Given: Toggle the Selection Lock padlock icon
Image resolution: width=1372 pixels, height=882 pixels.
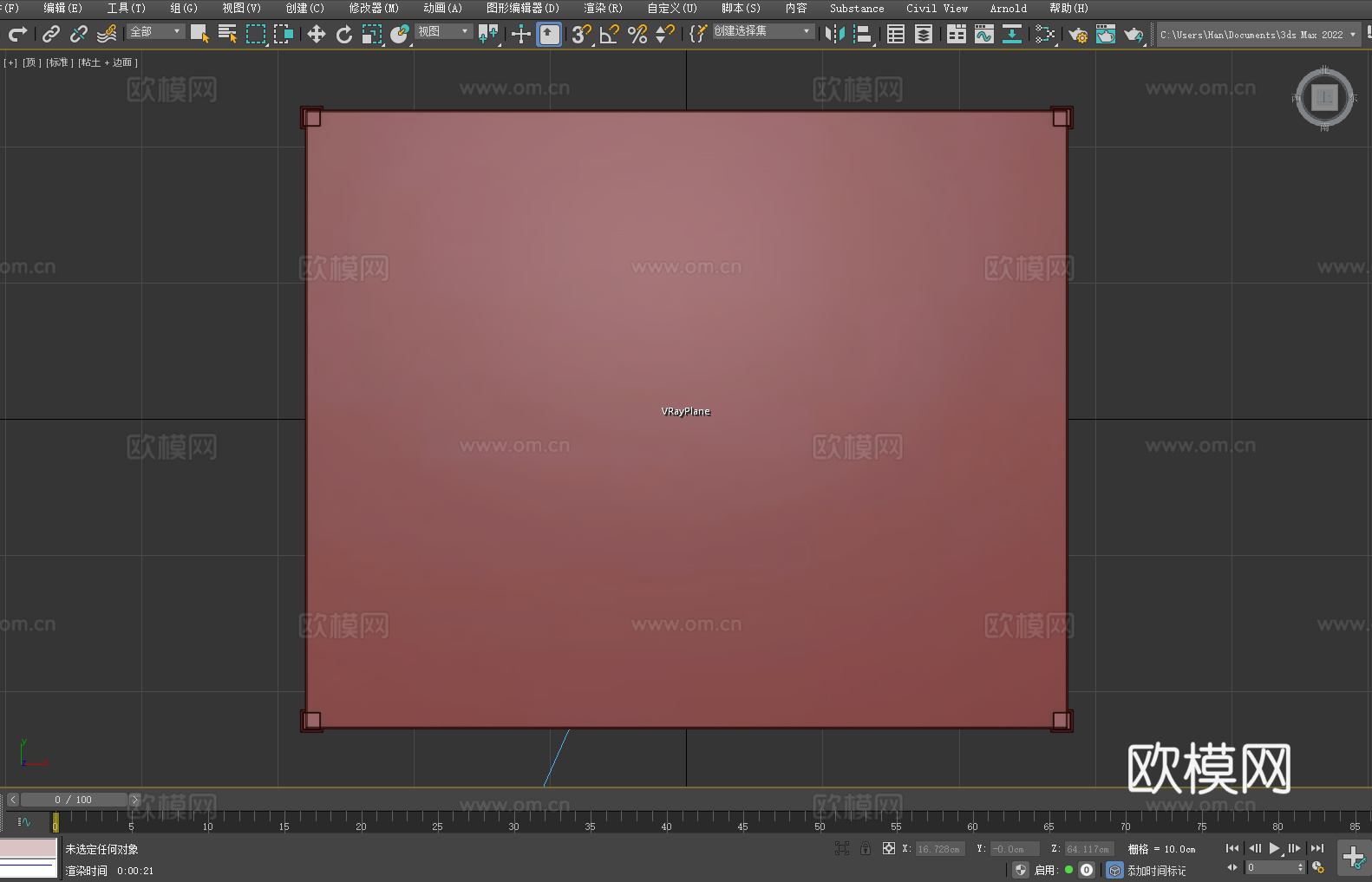Looking at the screenshot, I should coord(866,848).
